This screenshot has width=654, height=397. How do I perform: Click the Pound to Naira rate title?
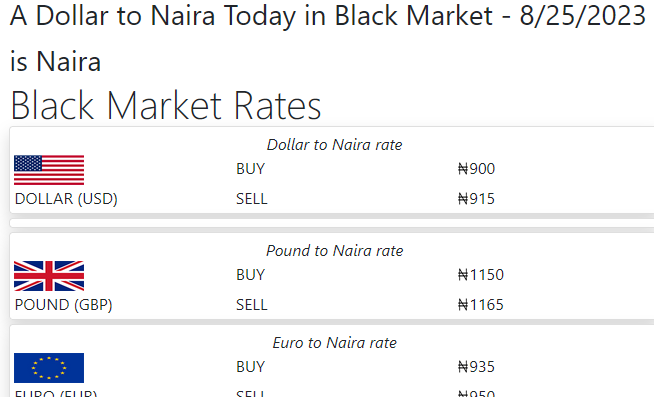tap(335, 251)
